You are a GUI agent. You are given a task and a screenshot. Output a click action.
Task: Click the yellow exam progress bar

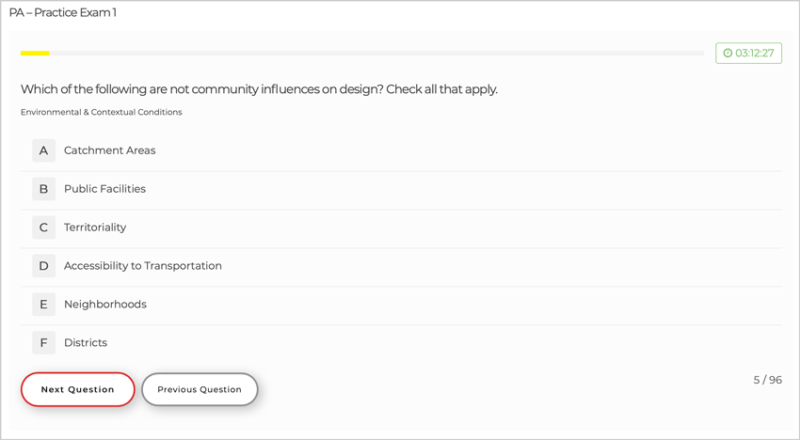pos(35,53)
